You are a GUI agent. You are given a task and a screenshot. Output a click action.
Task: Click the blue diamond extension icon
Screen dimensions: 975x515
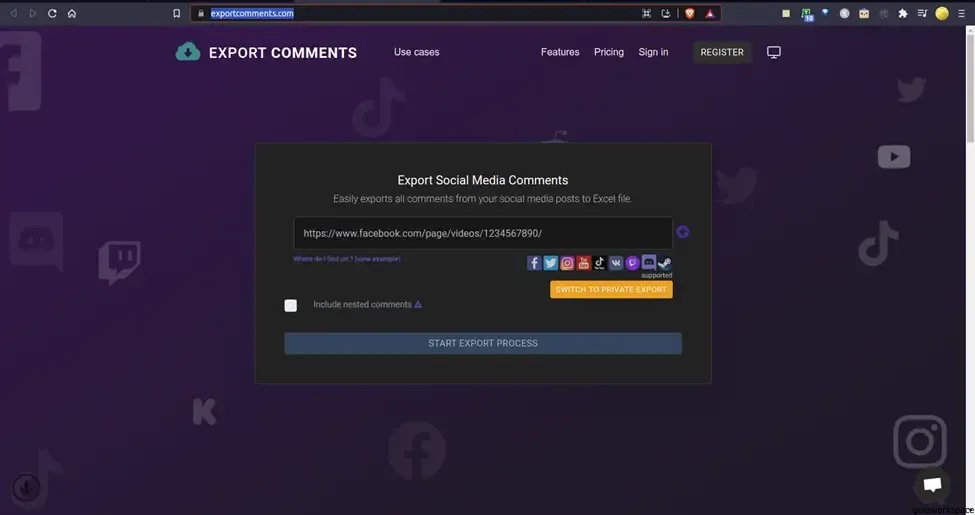[x=825, y=12]
